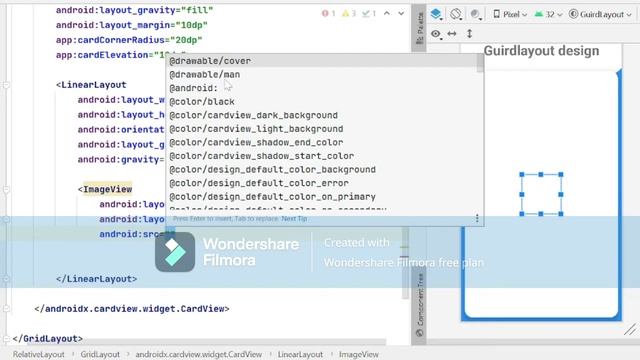The height and width of the screenshot is (360, 640).
Task: Click the opening LinearLayout tag in the code
Action: click(91, 85)
